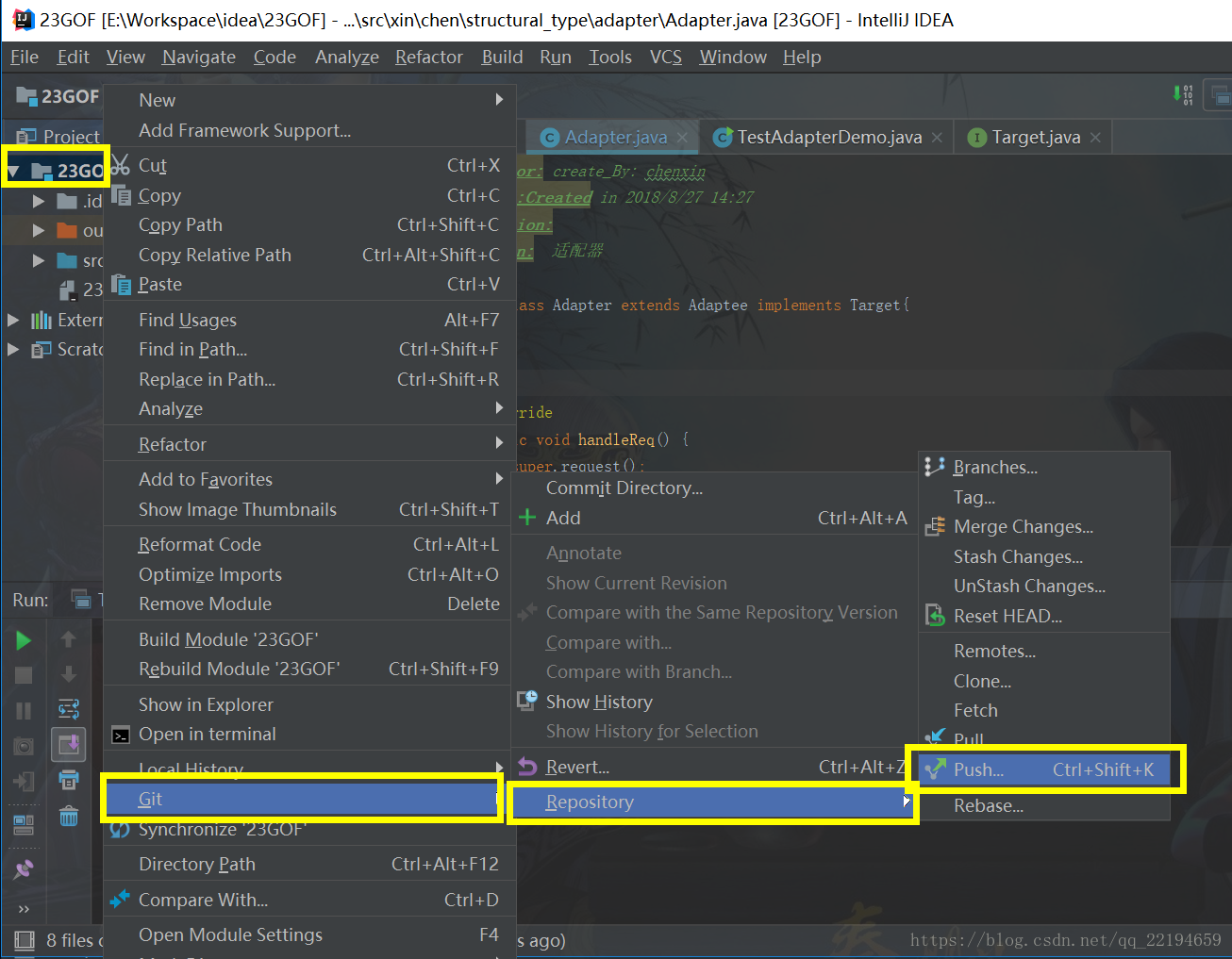Open the New submenu arrow
Viewport: 1232px width, 959px height.
pyautogui.click(x=499, y=100)
